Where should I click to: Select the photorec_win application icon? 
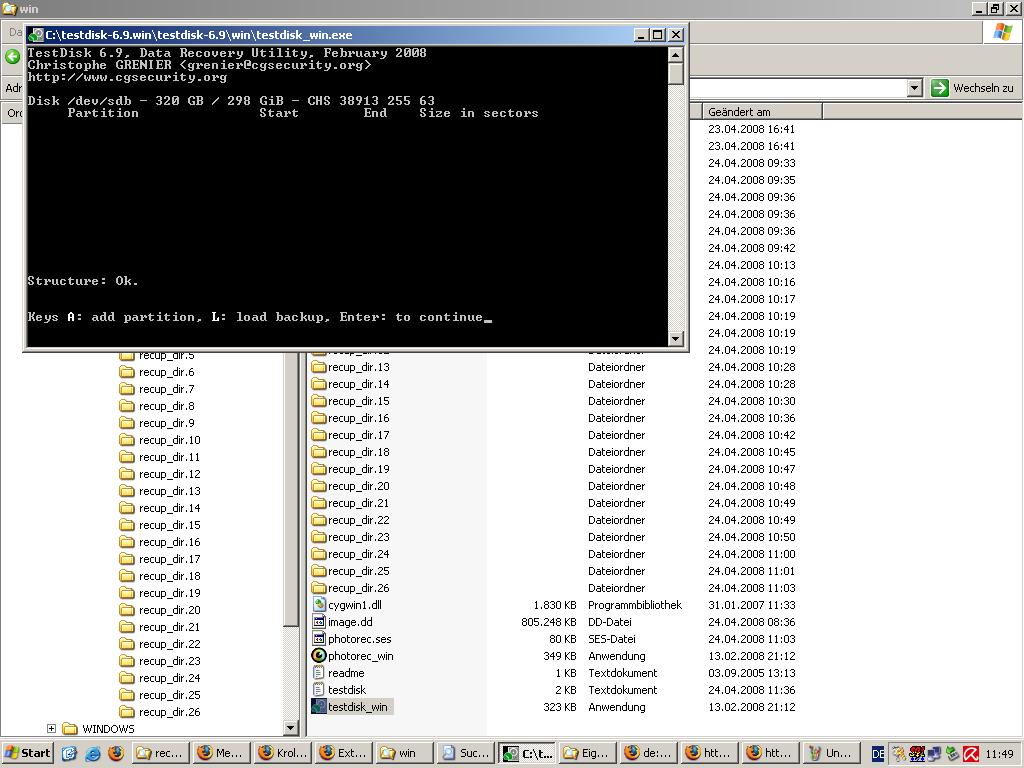coord(319,656)
